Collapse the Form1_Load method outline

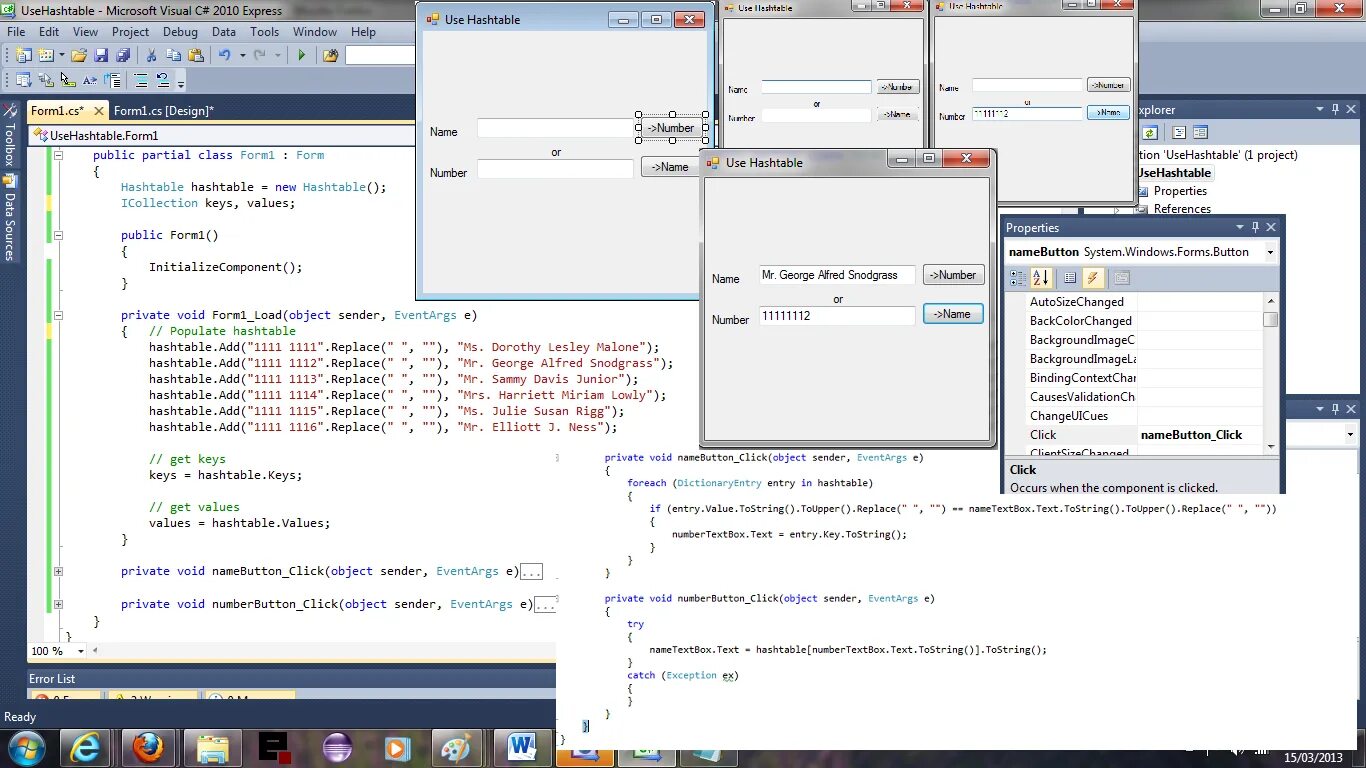pos(58,315)
